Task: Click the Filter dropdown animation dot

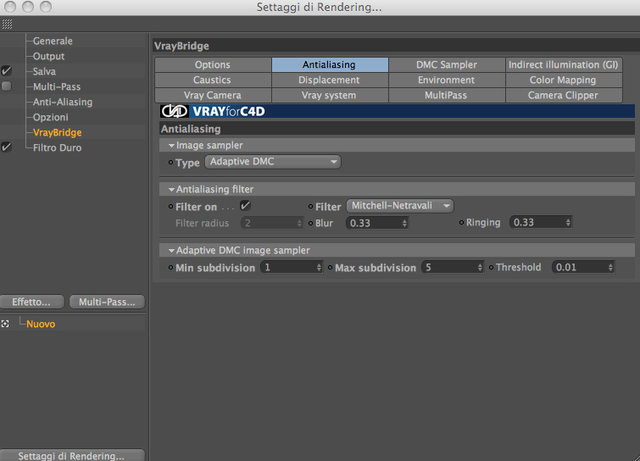Action: click(311, 207)
